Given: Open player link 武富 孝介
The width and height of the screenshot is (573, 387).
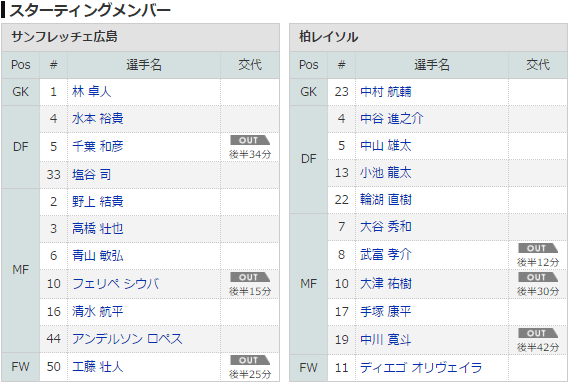Looking at the screenshot, I should point(386,255).
